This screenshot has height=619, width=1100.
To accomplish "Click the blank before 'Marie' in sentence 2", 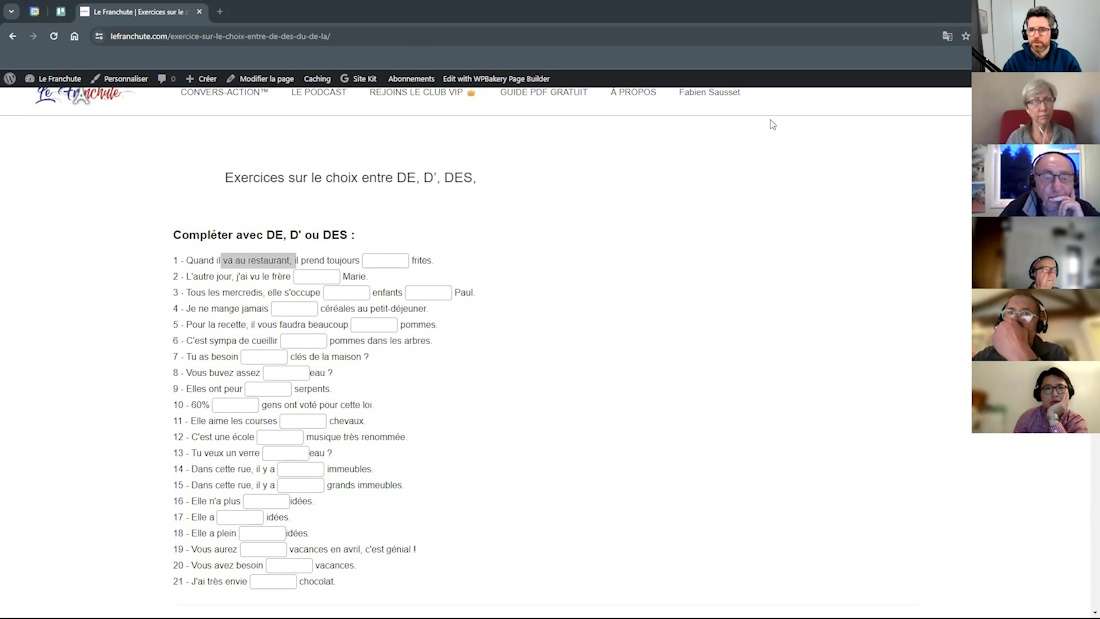I will [316, 277].
